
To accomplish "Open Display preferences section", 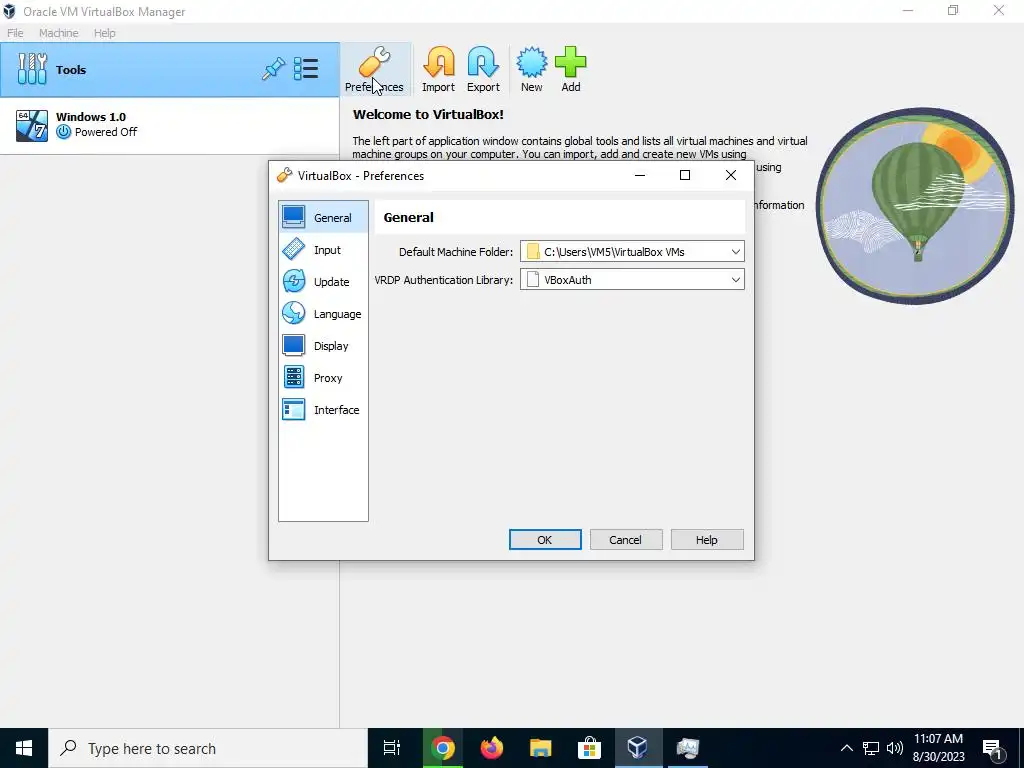I will coord(323,345).
